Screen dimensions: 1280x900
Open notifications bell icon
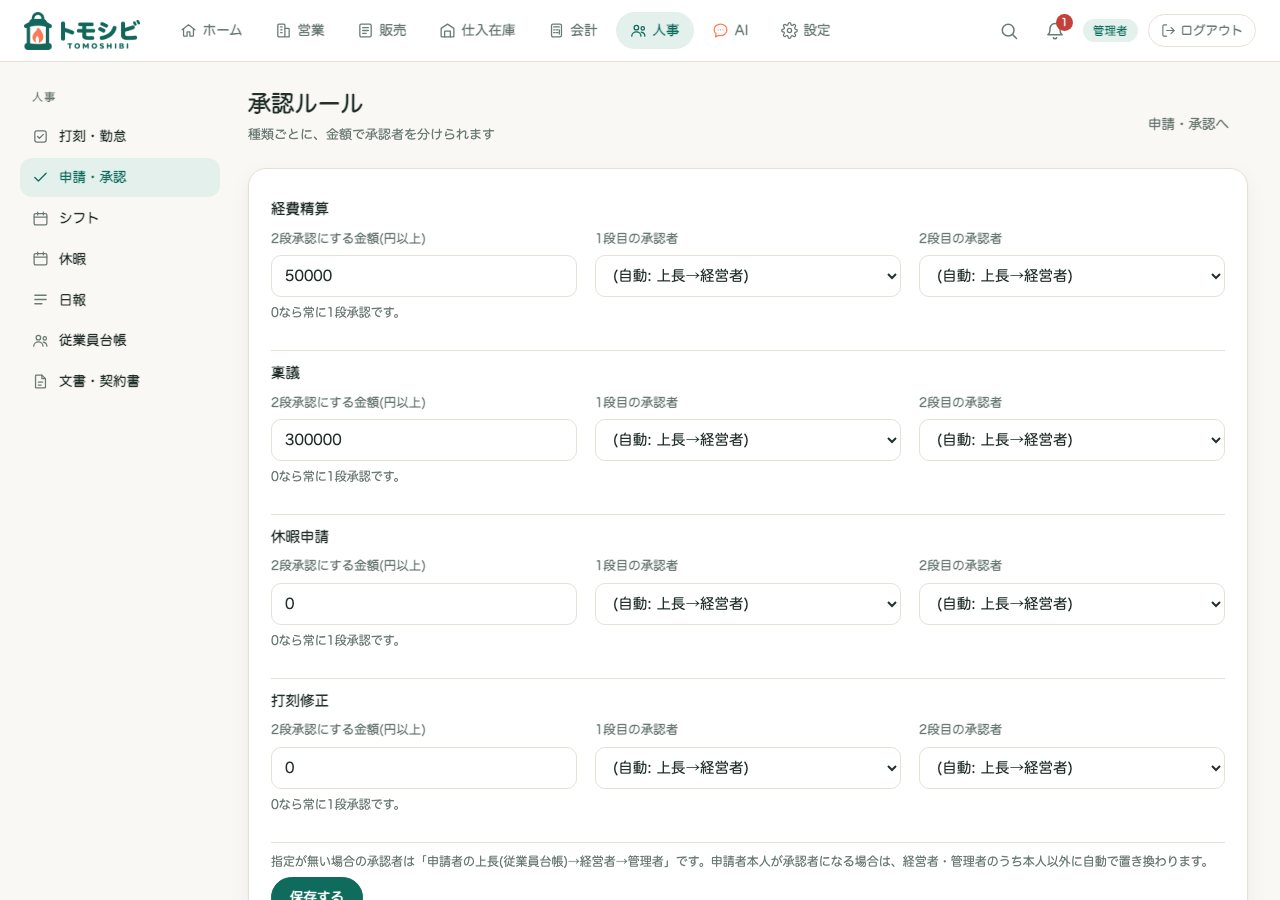click(1055, 31)
